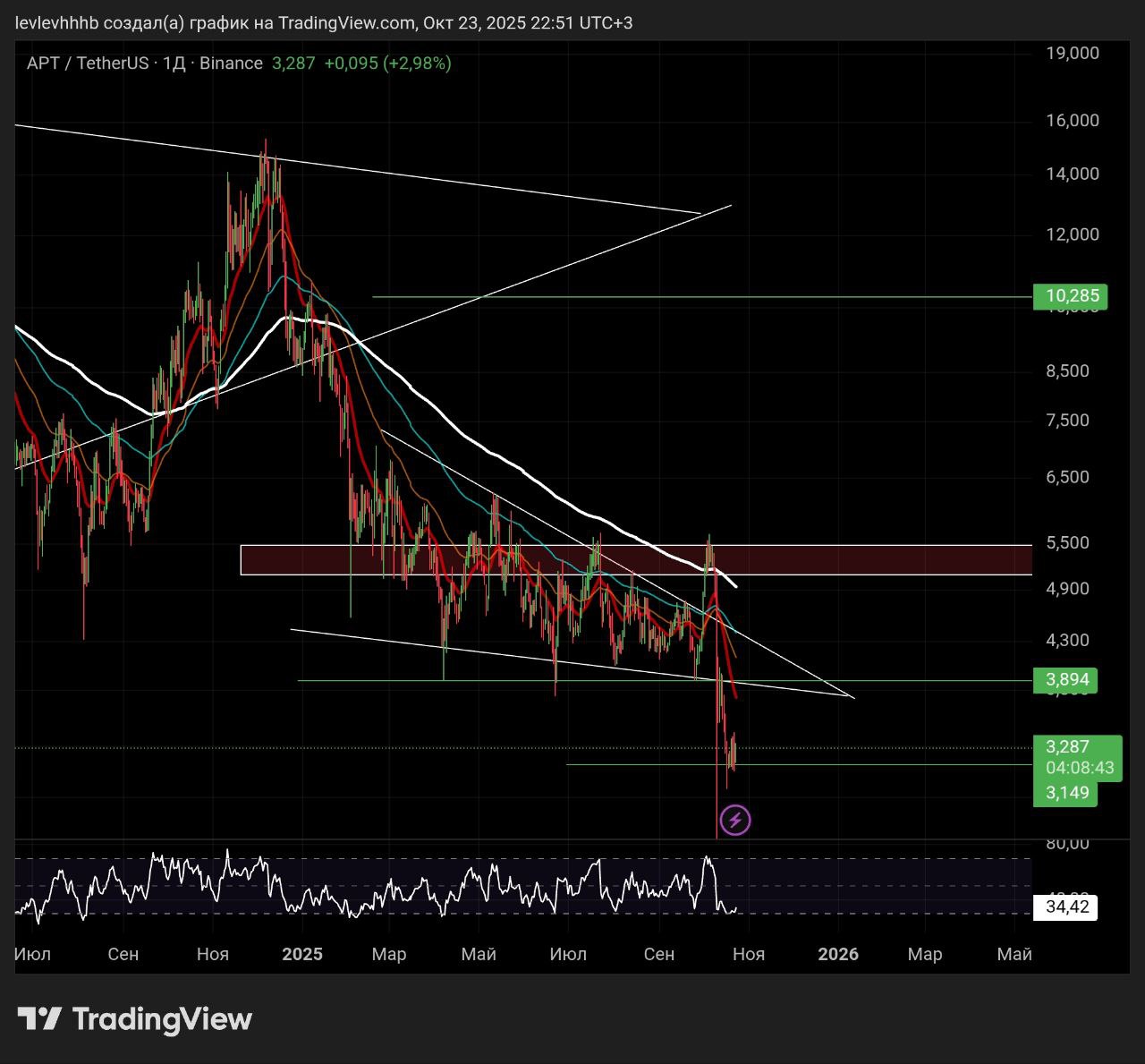
Task: Click the +0,095 (+2,98%) price change text
Action: (387, 64)
